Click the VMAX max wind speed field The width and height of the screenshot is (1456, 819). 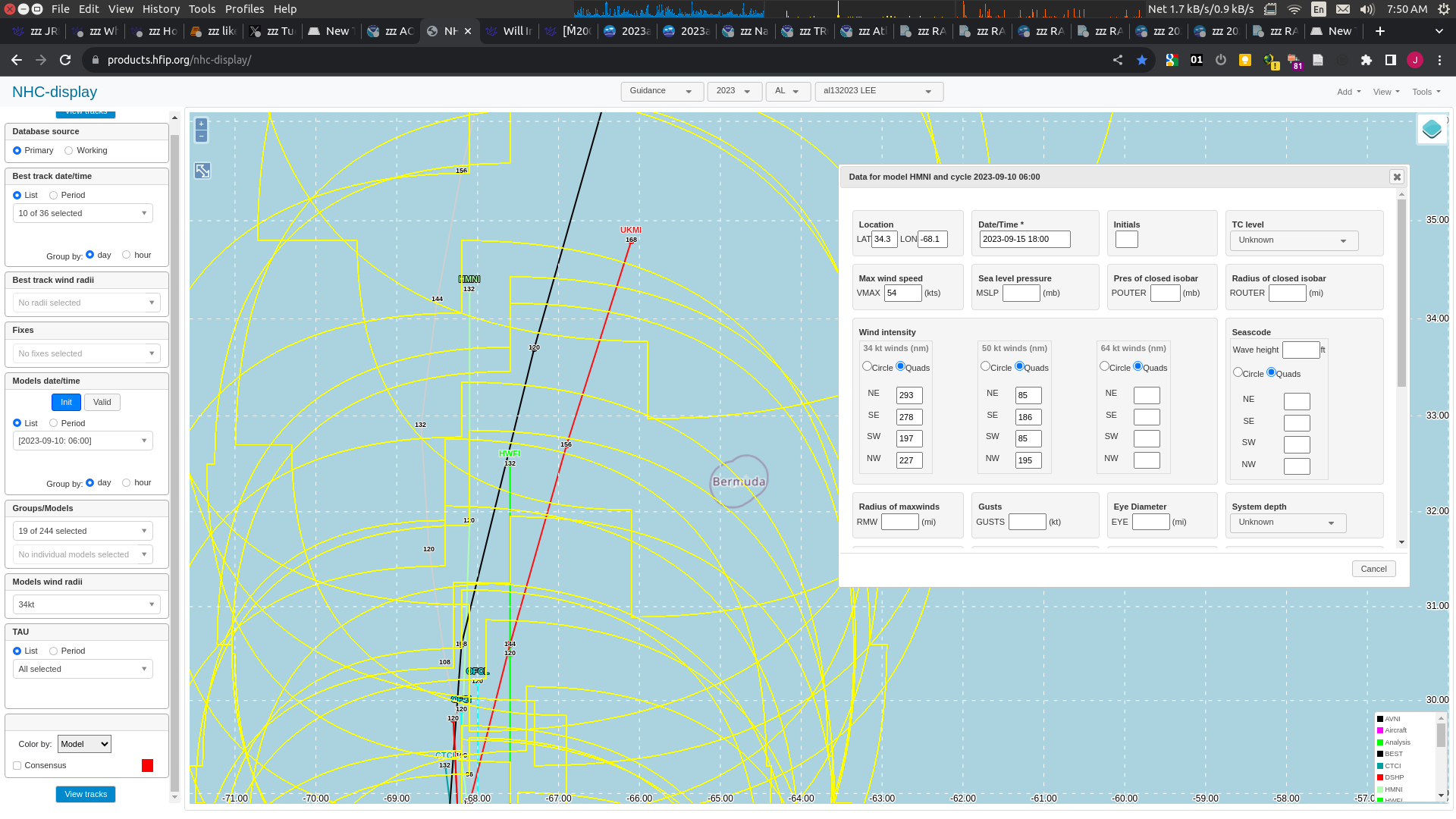[x=902, y=293]
